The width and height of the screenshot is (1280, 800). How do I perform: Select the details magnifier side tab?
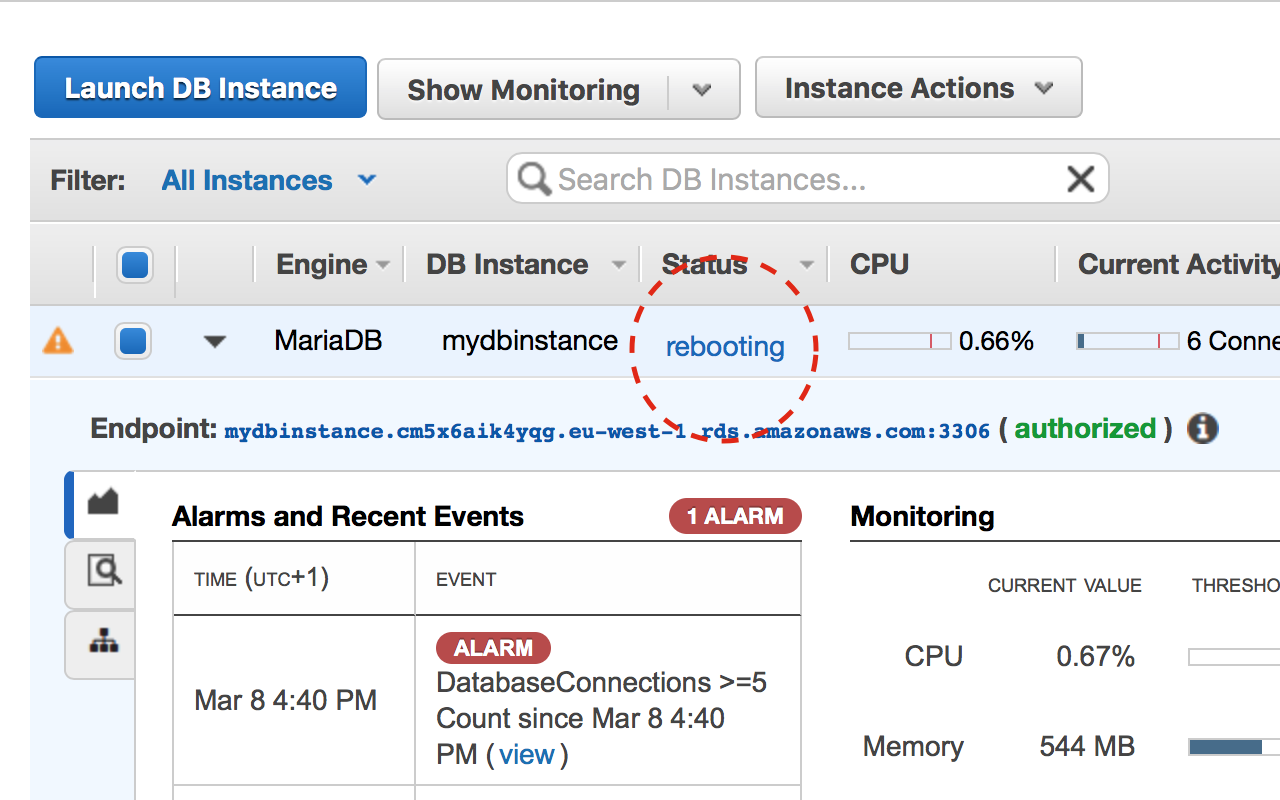(102, 572)
